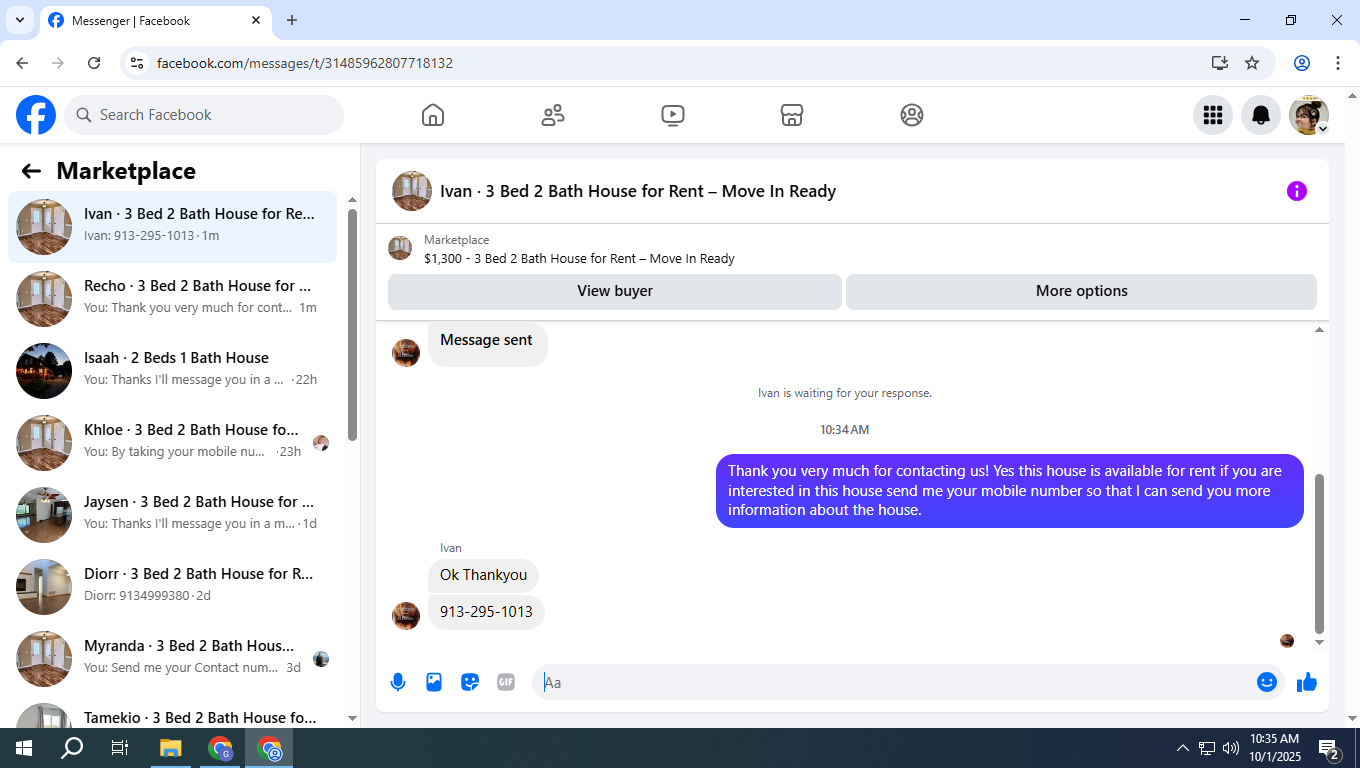This screenshot has width=1360, height=768.
Task: Open the GIF picker
Action: [x=506, y=682]
